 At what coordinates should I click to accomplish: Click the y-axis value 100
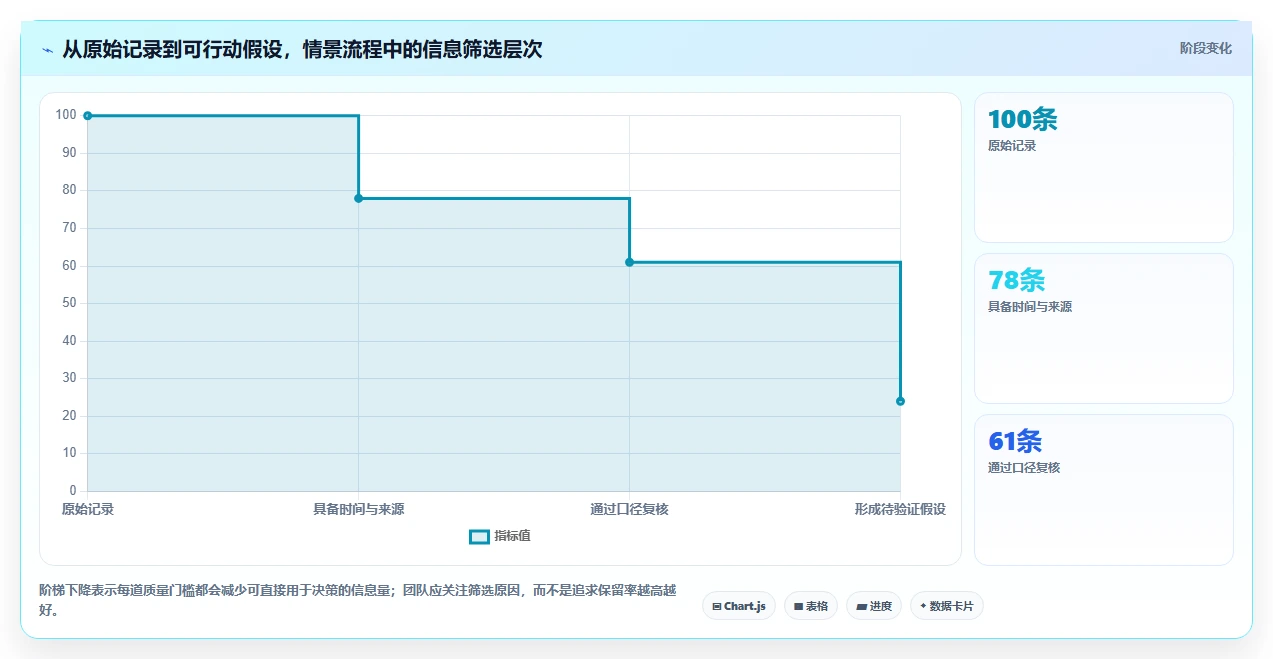(x=66, y=115)
